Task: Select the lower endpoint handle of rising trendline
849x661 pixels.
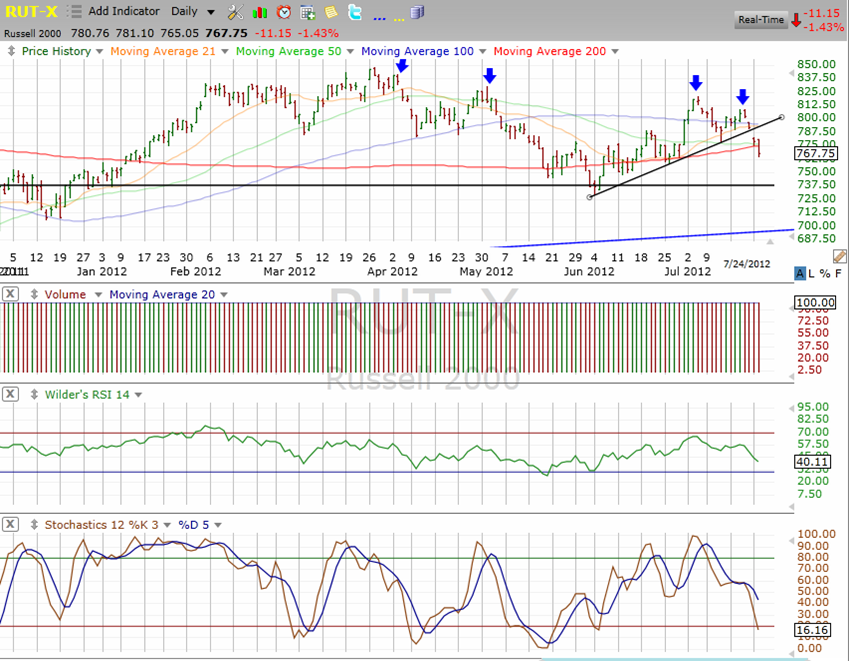Action: point(590,197)
